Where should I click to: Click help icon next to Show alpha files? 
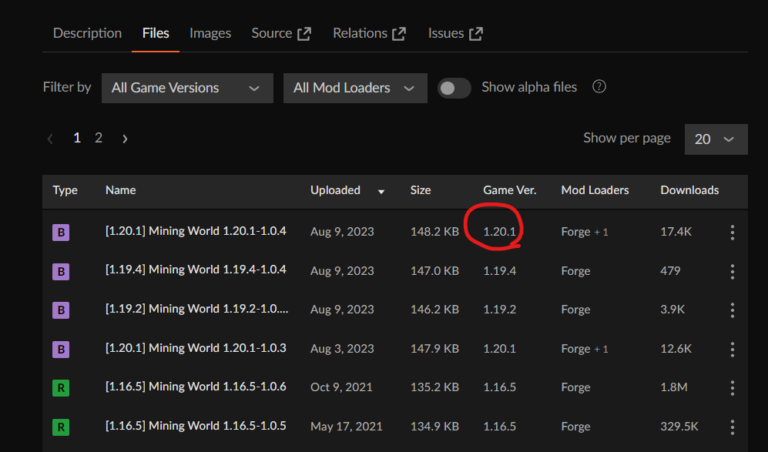pyautogui.click(x=599, y=87)
